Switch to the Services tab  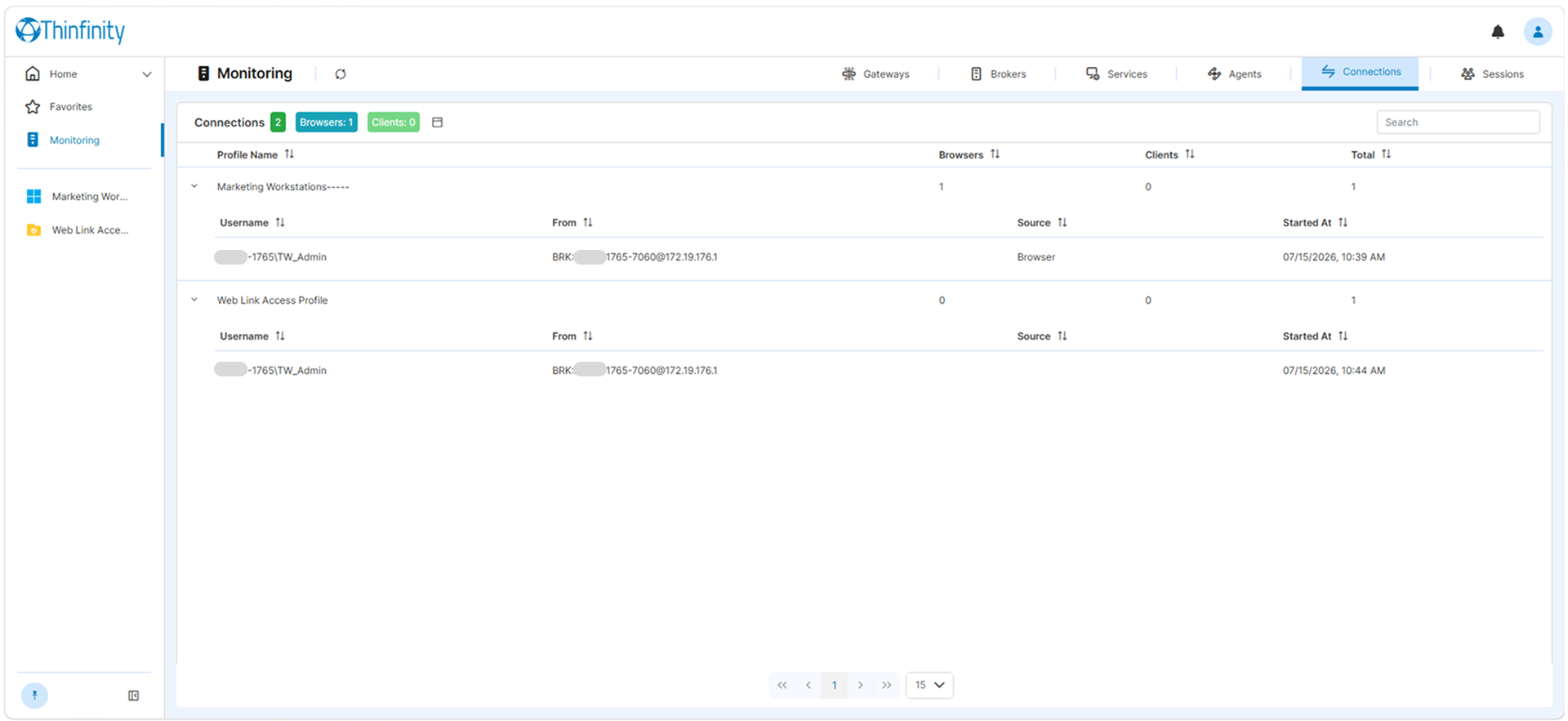pos(1116,74)
